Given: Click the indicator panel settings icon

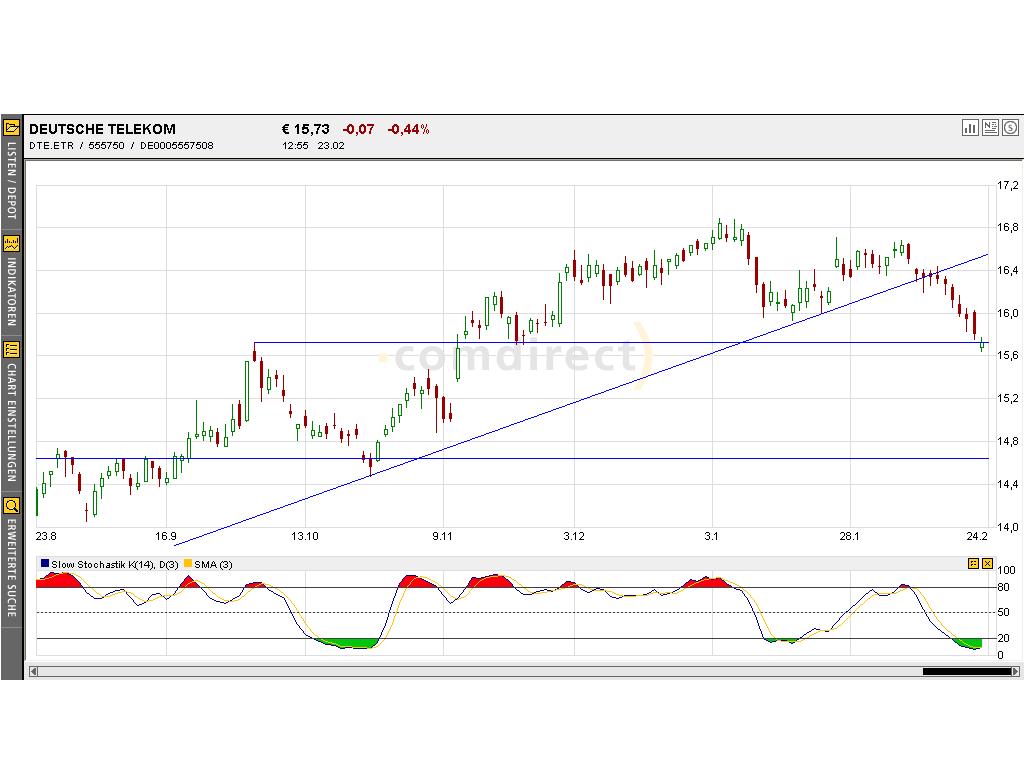Looking at the screenshot, I should point(973,564).
